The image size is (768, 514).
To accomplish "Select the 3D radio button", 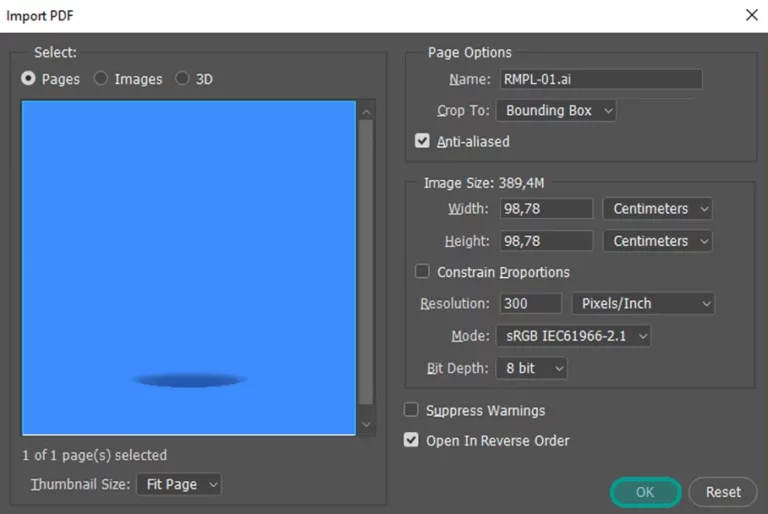I will coord(182,78).
